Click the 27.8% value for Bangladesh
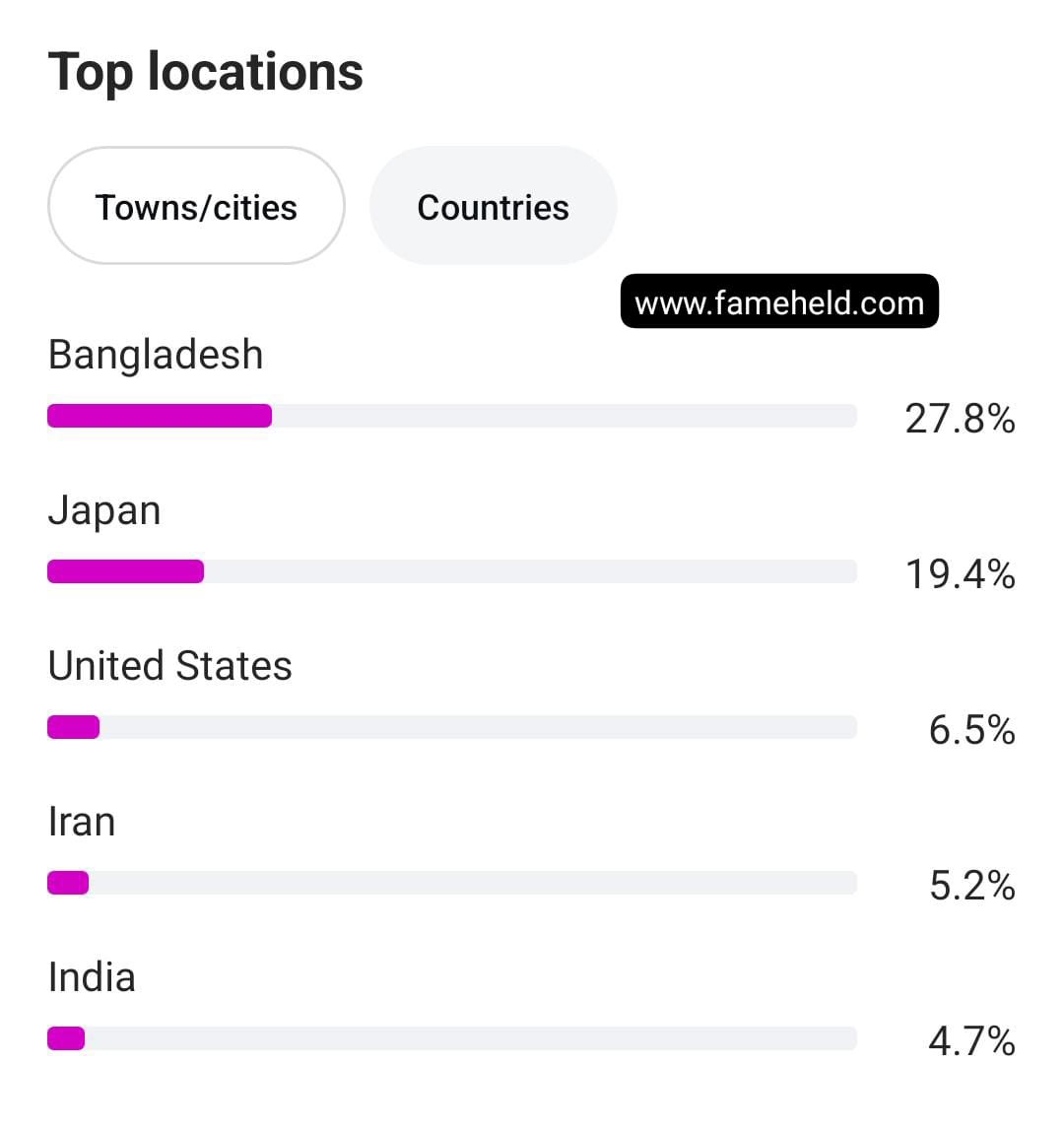 (x=960, y=419)
